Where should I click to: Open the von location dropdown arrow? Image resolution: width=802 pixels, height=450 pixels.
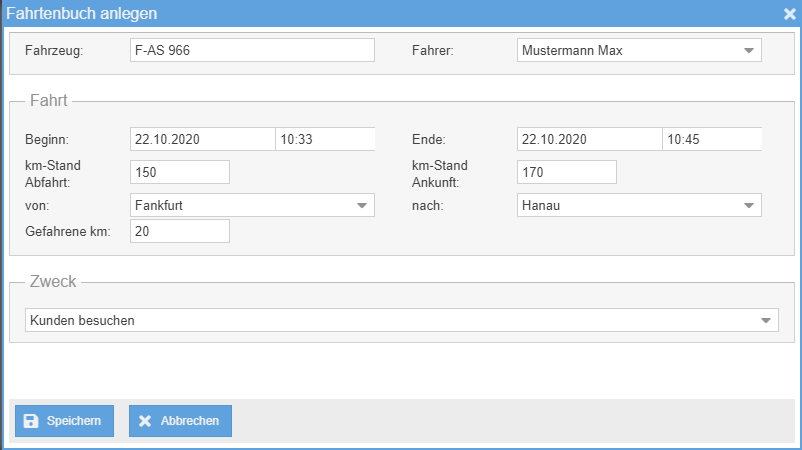pyautogui.click(x=361, y=205)
